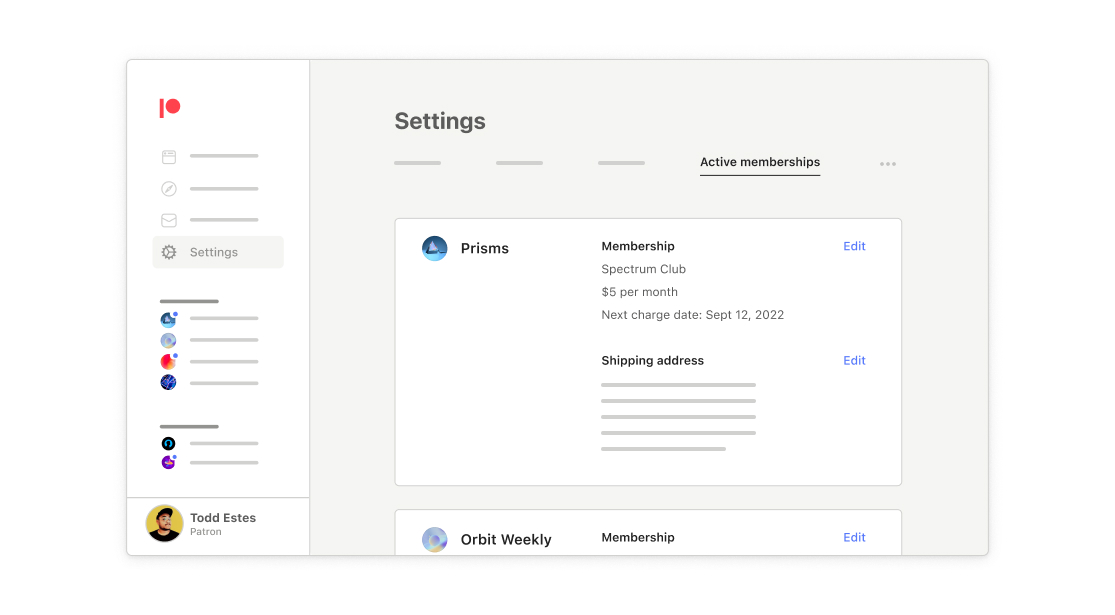Select the gray-blue disc icon in sidebar
The image size is (1115, 615).
(168, 341)
